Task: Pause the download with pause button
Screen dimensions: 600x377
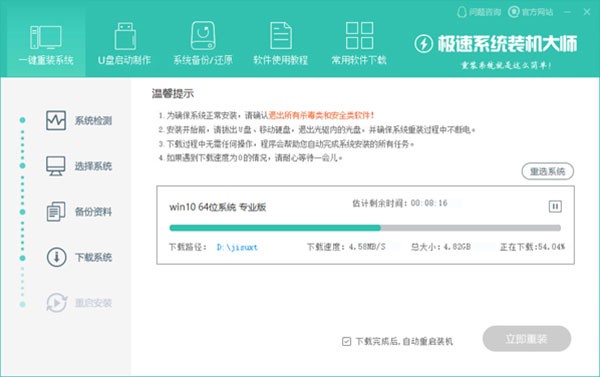Action: 555,207
